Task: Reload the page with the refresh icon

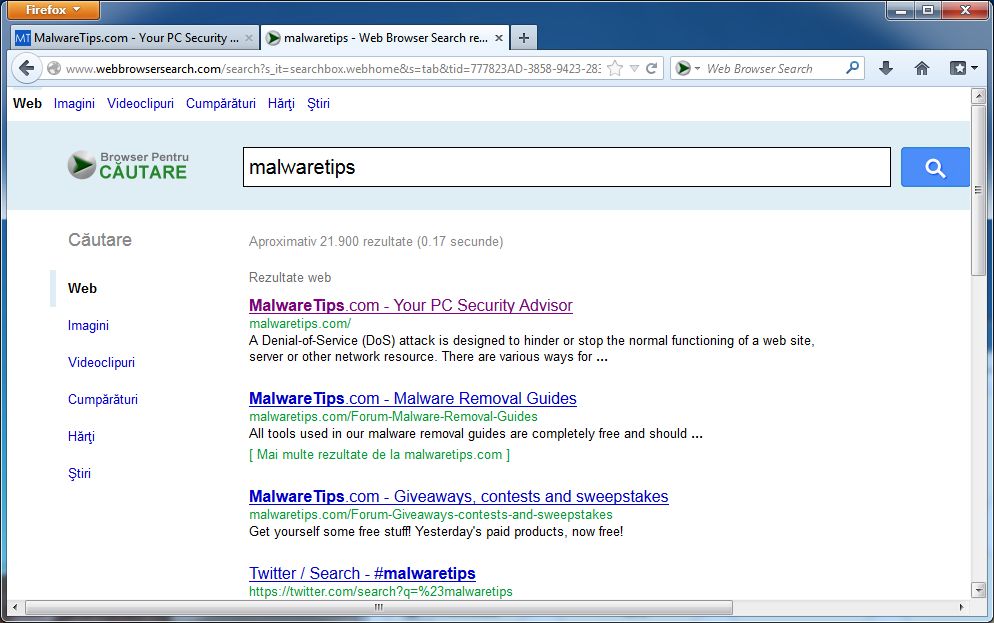Action: [651, 68]
